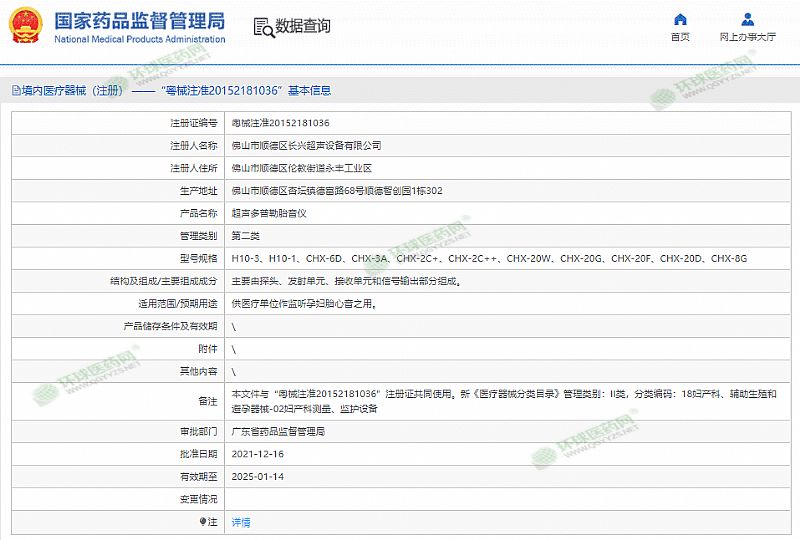Image resolution: width=800 pixels, height=540 pixels.
Task: Click the document icon before 境内医疗器械
Action: (x=15, y=90)
